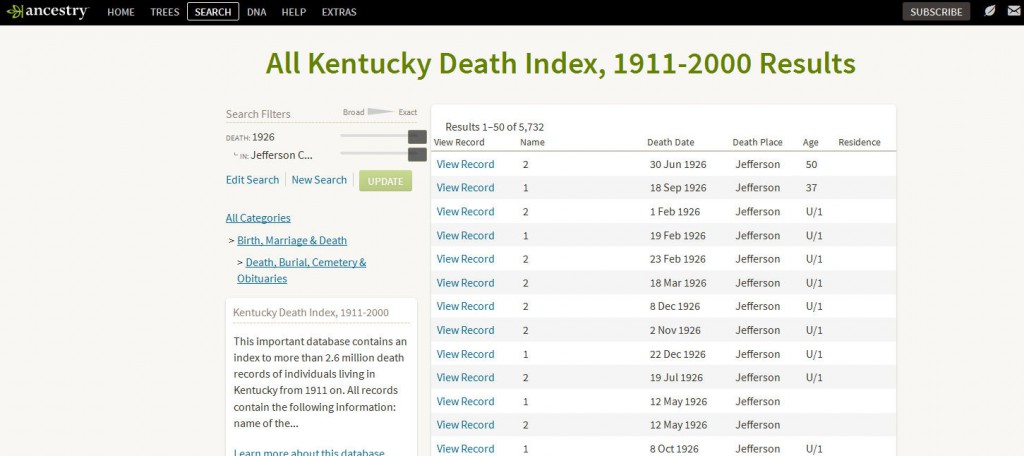Click the Edit Search link
Viewport: 1024px width, 456px height.
(x=252, y=180)
